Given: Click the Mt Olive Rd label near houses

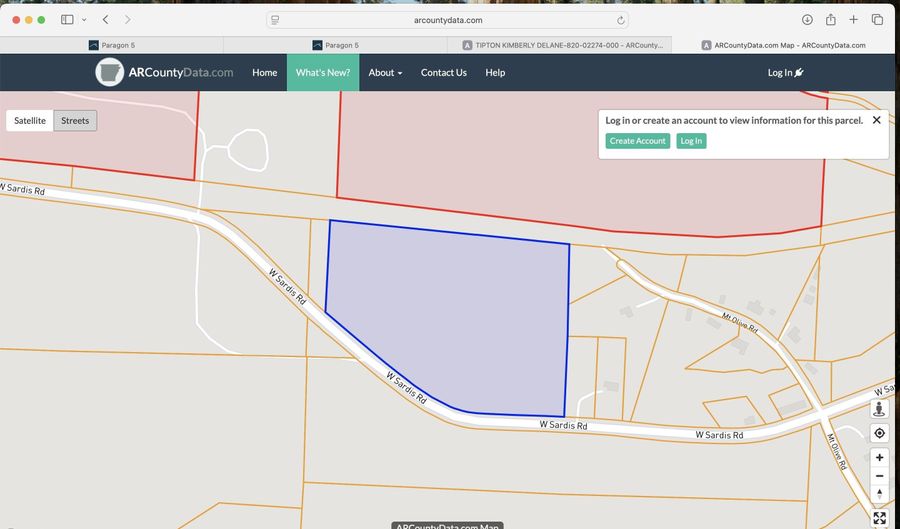Looking at the screenshot, I should pyautogui.click(x=740, y=322).
